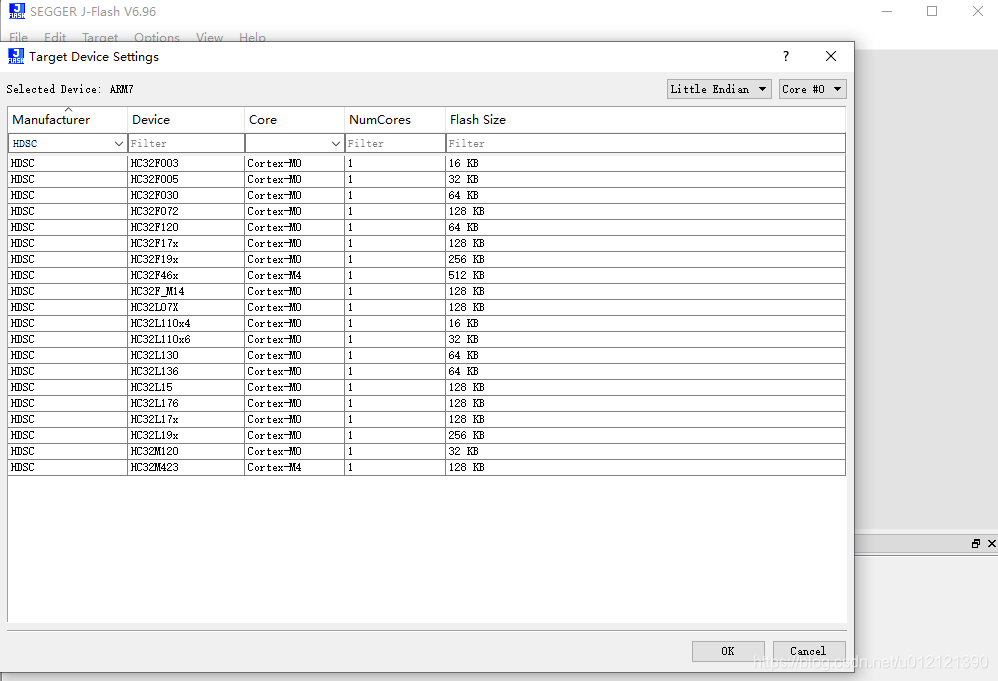The width and height of the screenshot is (998, 681).
Task: Select the HC32L19x device row
Action: [426, 435]
